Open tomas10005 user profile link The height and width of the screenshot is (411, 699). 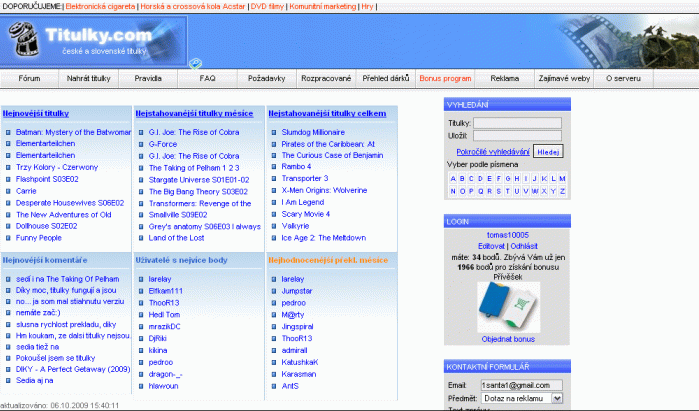tap(508, 235)
